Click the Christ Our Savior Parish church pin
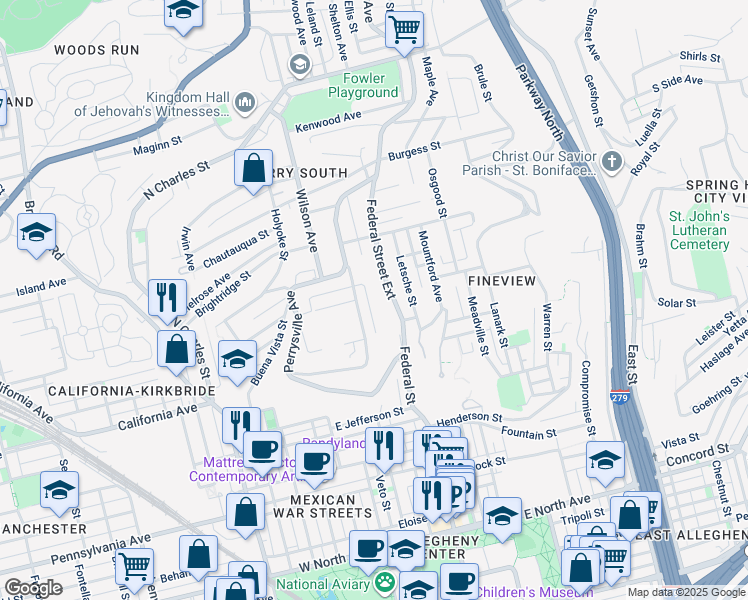This screenshot has width=748, height=600. tap(612, 162)
